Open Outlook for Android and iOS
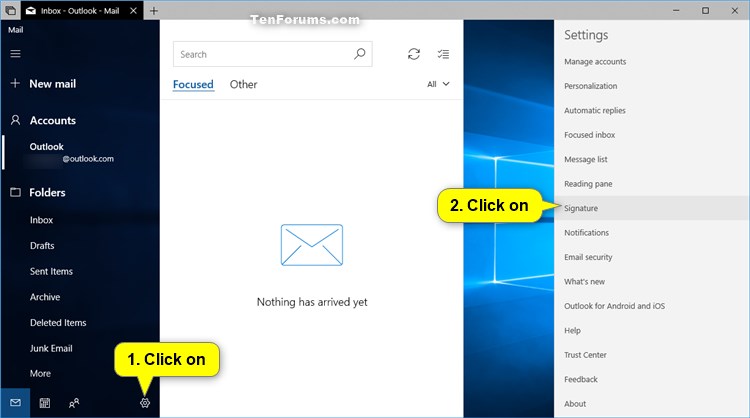This screenshot has width=750, height=418. pos(652,306)
